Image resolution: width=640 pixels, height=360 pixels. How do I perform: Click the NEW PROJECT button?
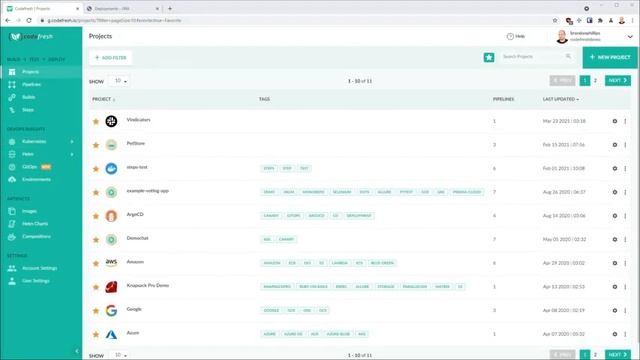(x=610, y=58)
